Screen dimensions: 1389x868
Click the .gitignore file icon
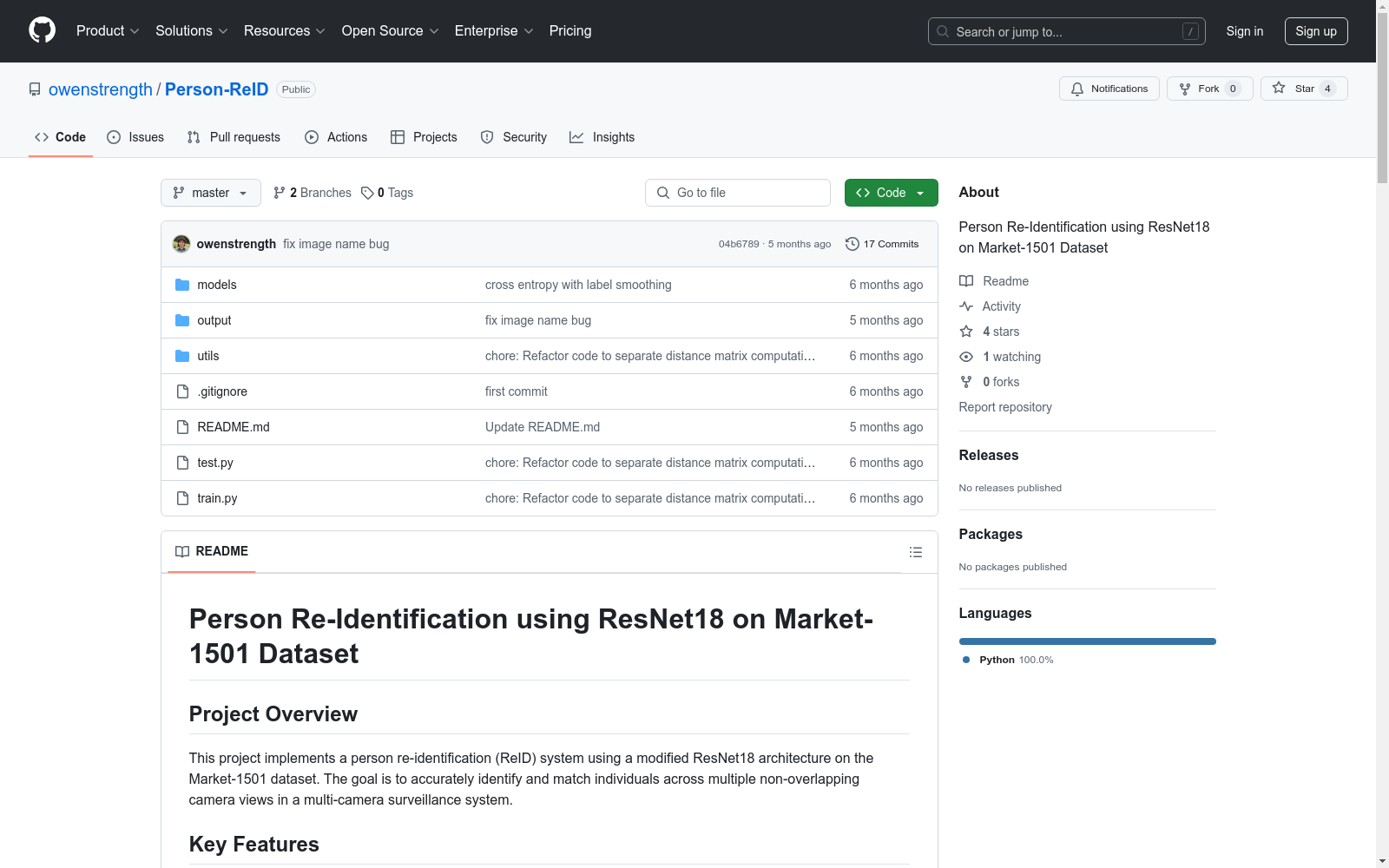182,391
